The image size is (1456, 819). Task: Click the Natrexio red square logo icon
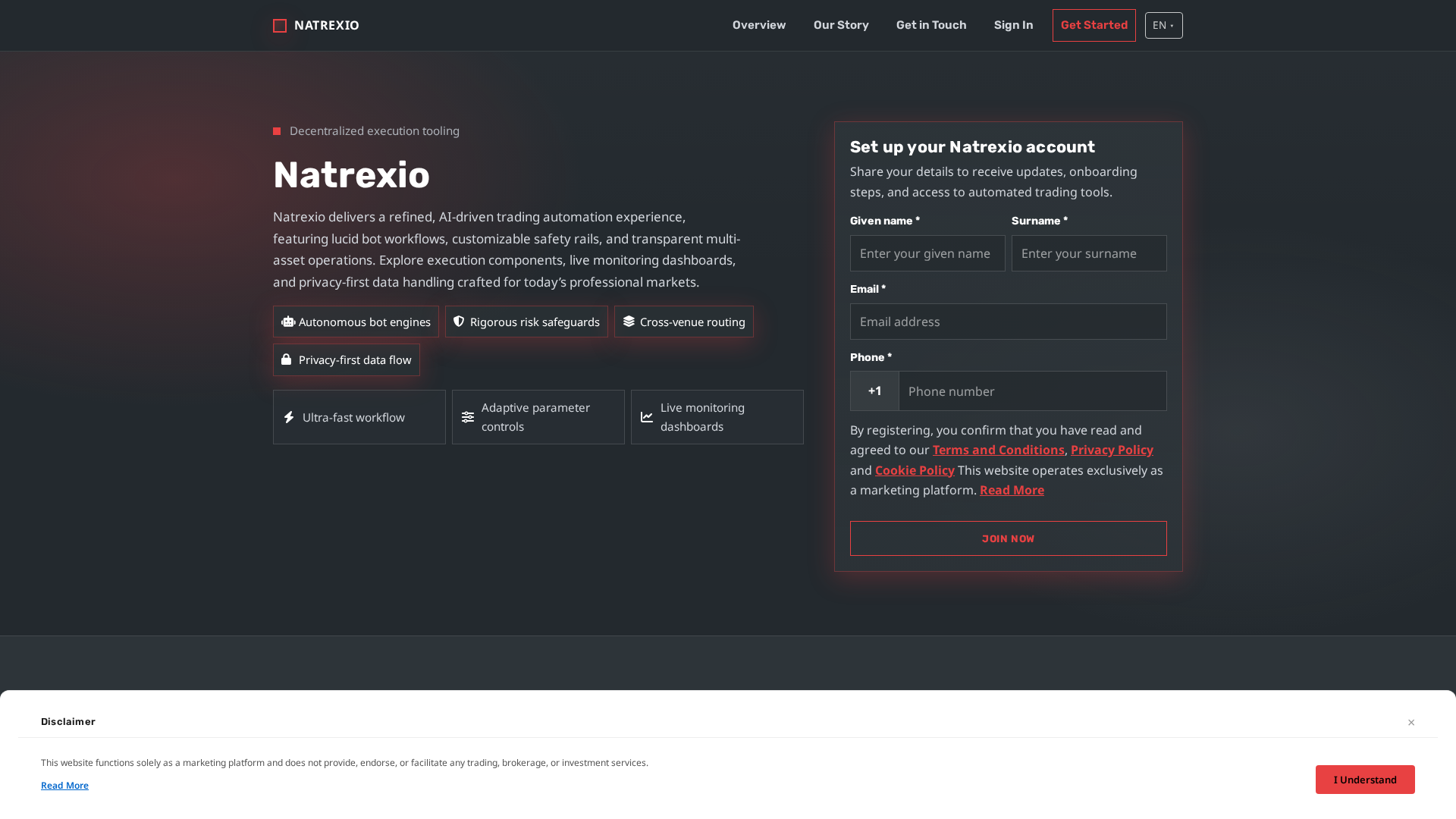[280, 26]
